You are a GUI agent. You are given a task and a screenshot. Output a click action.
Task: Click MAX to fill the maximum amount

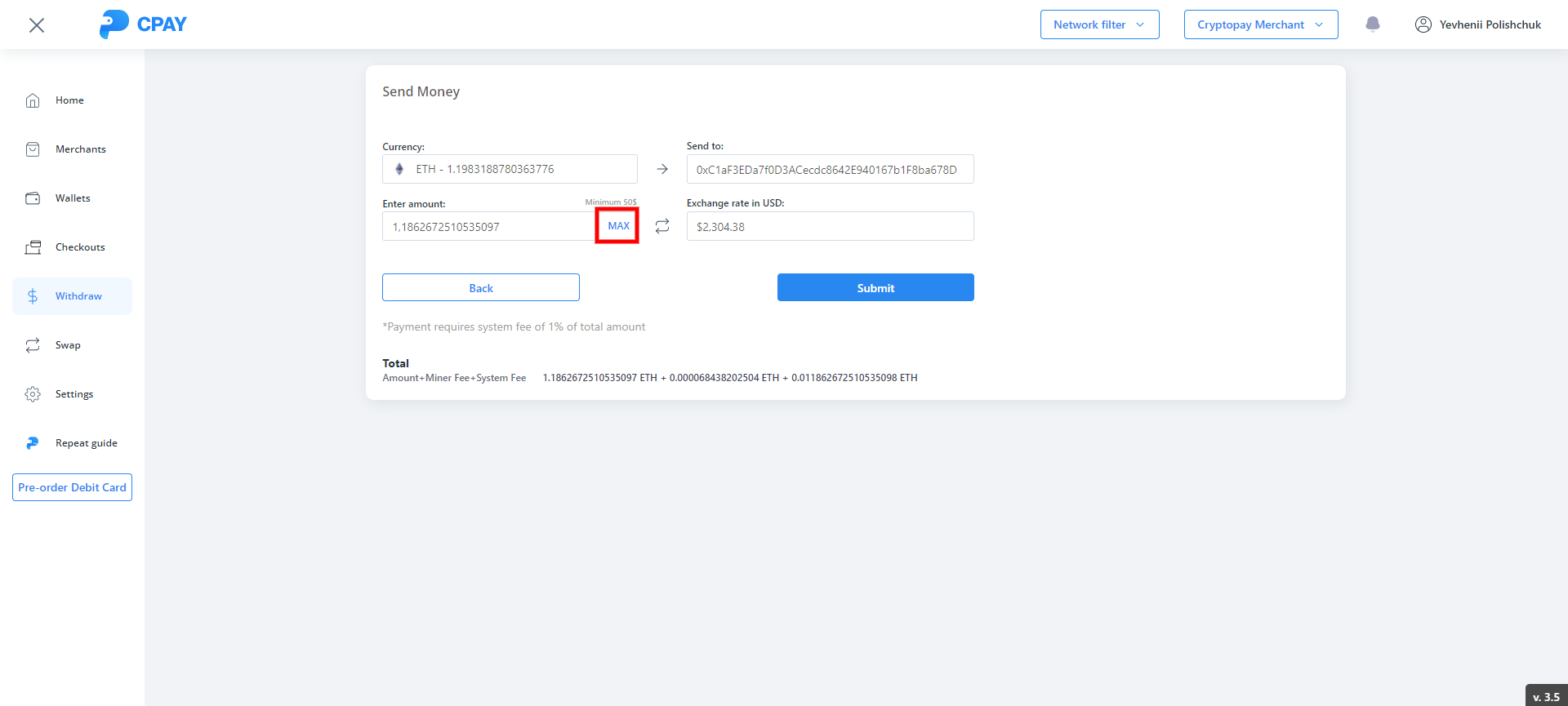coord(618,226)
